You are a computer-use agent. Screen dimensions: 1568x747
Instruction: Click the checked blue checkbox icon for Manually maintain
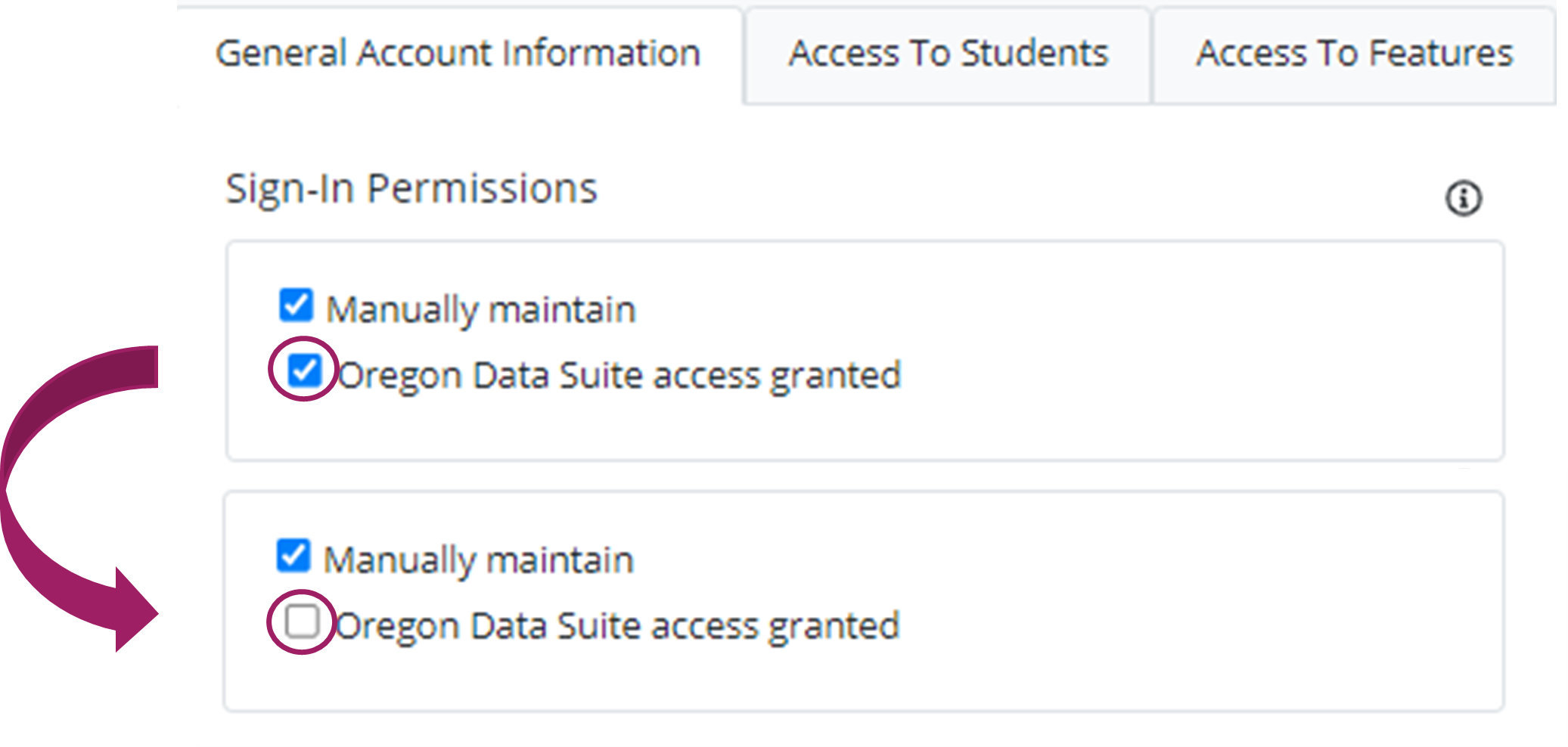(x=294, y=306)
